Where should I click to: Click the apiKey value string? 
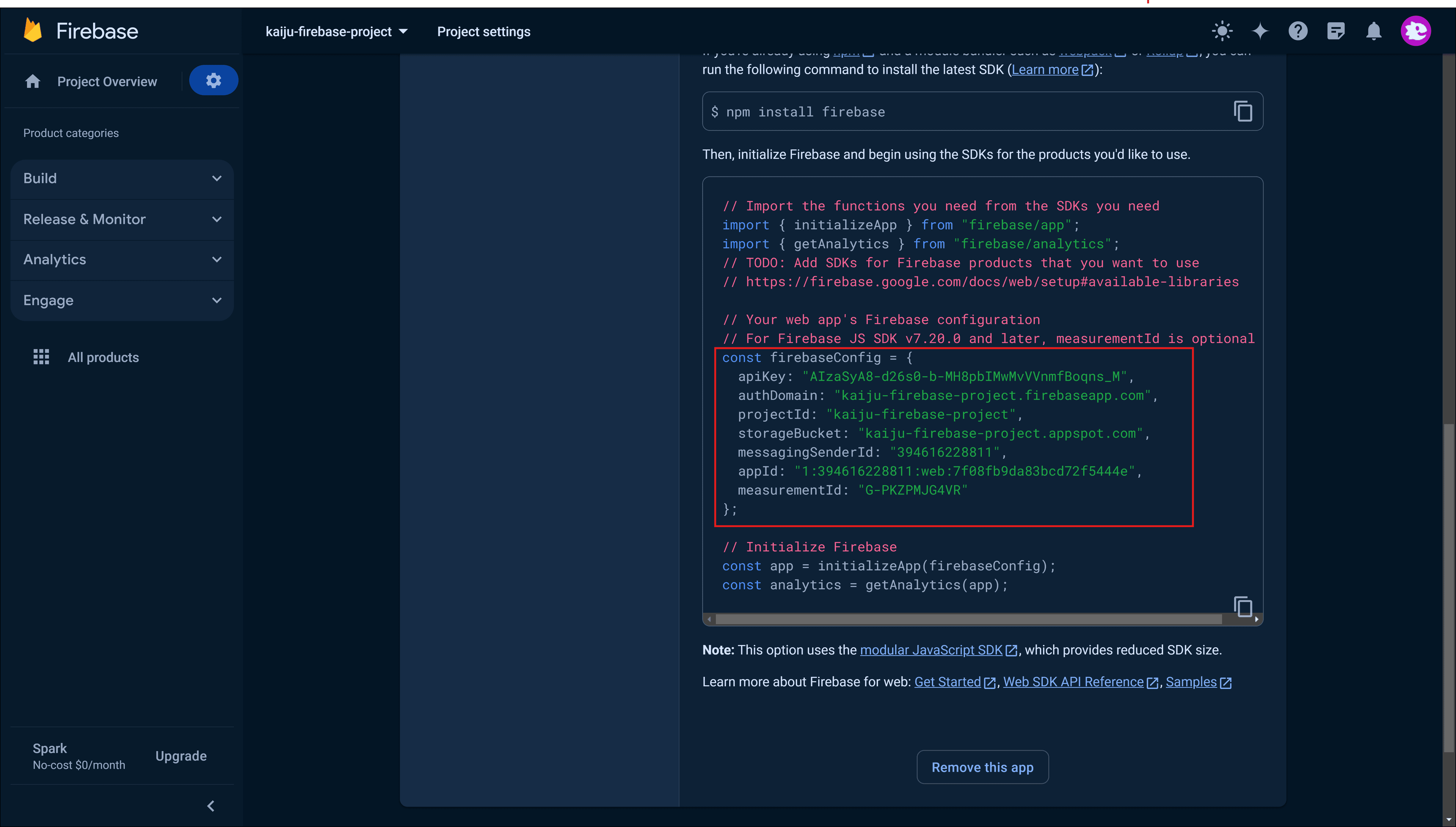[x=964, y=377]
